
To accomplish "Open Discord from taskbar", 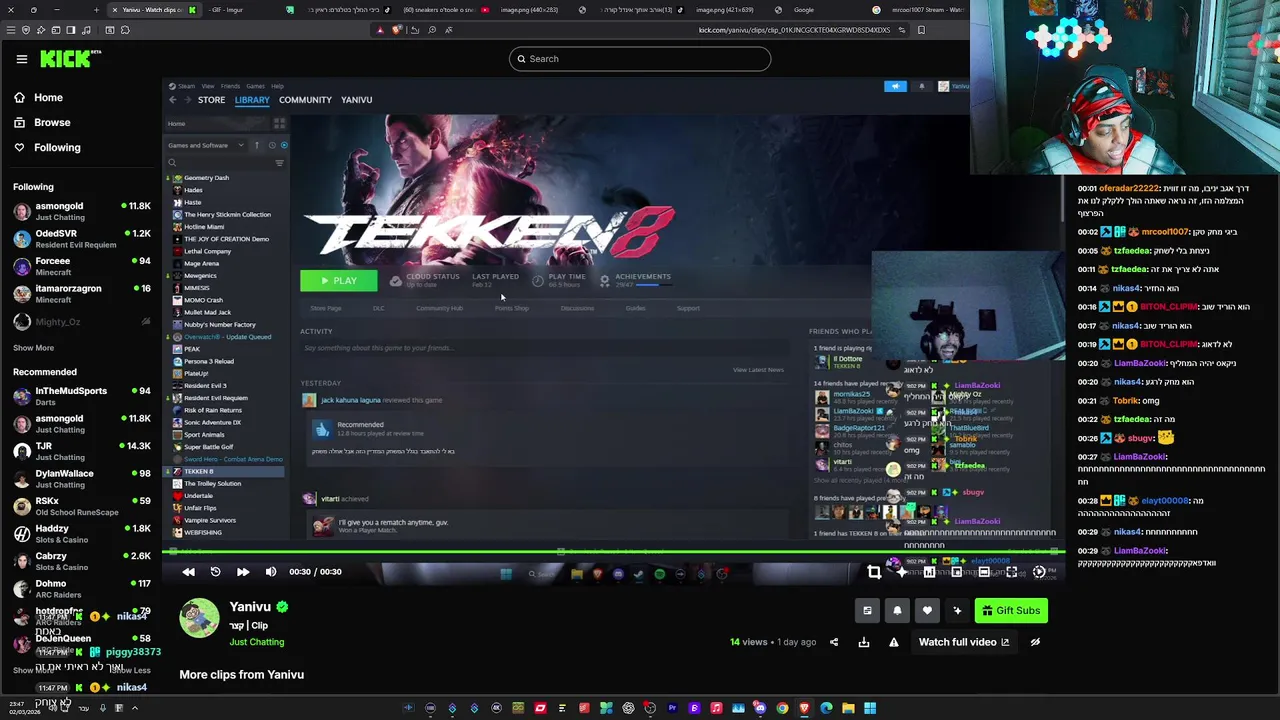I will click(x=760, y=708).
